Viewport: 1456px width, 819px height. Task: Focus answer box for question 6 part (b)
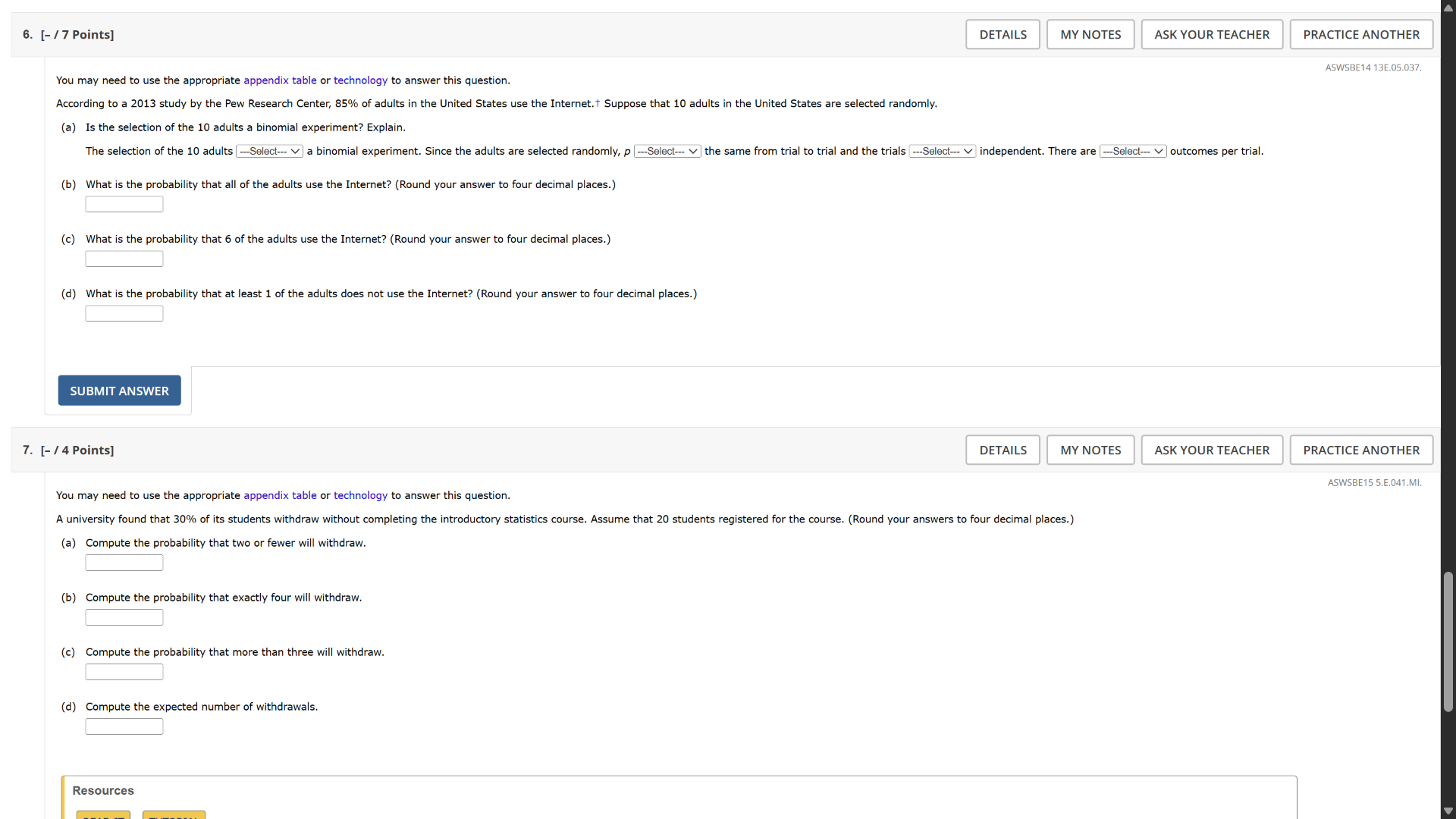tap(124, 205)
